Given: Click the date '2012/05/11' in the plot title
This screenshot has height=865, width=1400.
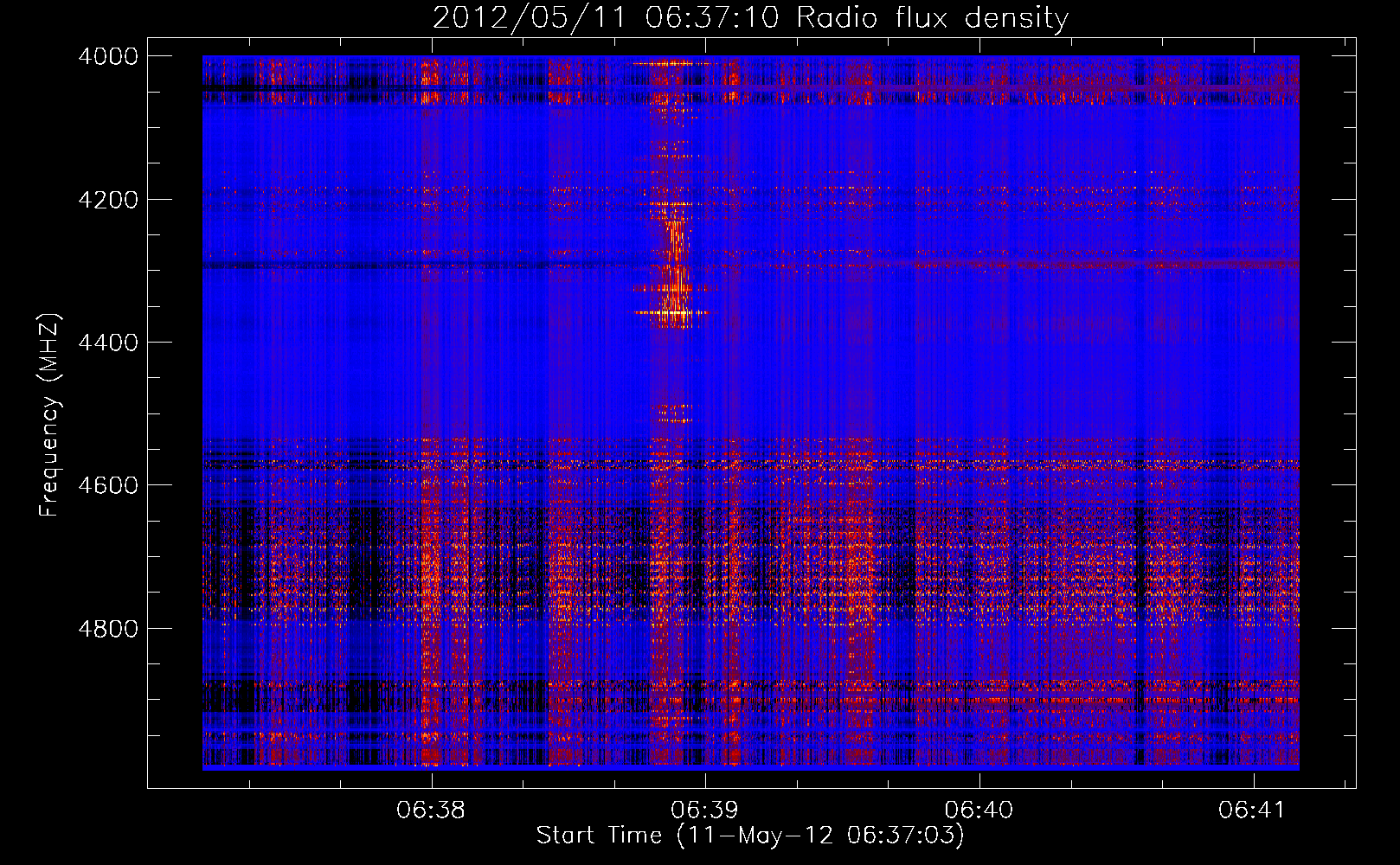Looking at the screenshot, I should click(529, 17).
